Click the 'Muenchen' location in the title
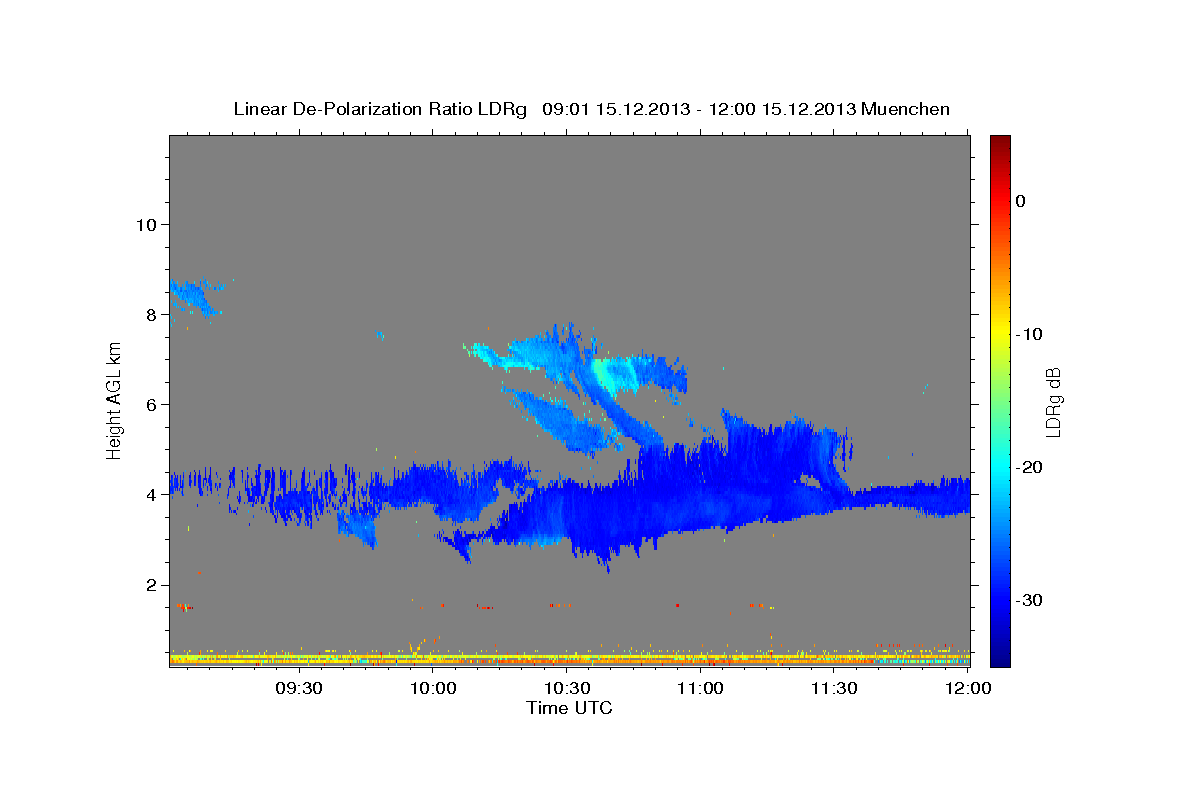Screen dimensions: 1200x800 tap(907, 109)
